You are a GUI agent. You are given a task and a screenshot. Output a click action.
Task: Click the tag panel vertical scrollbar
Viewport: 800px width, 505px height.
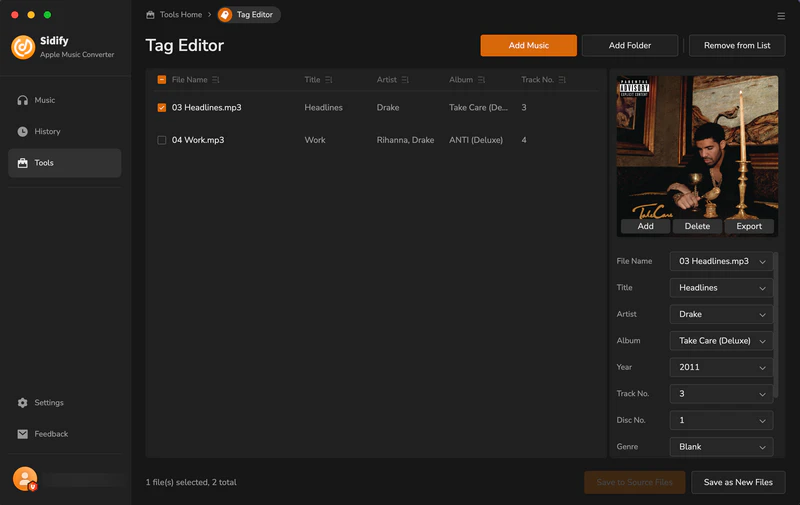(776, 324)
